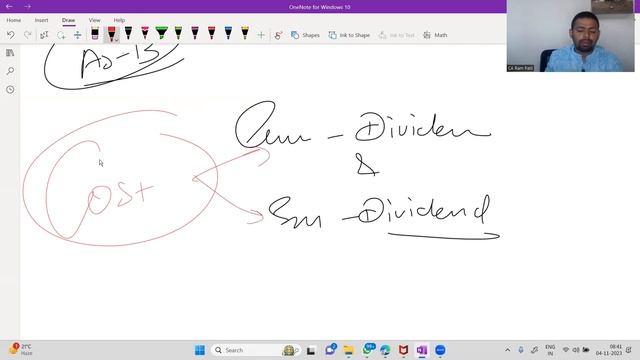Open the Help tab
640x360 pixels.
pyautogui.click(x=119, y=20)
